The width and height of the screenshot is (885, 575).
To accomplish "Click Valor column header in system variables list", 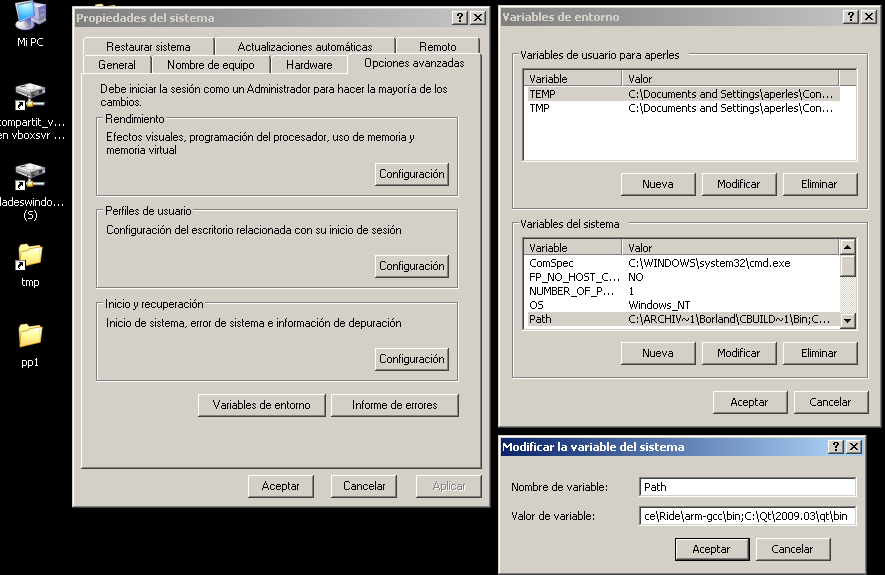I will point(731,248).
